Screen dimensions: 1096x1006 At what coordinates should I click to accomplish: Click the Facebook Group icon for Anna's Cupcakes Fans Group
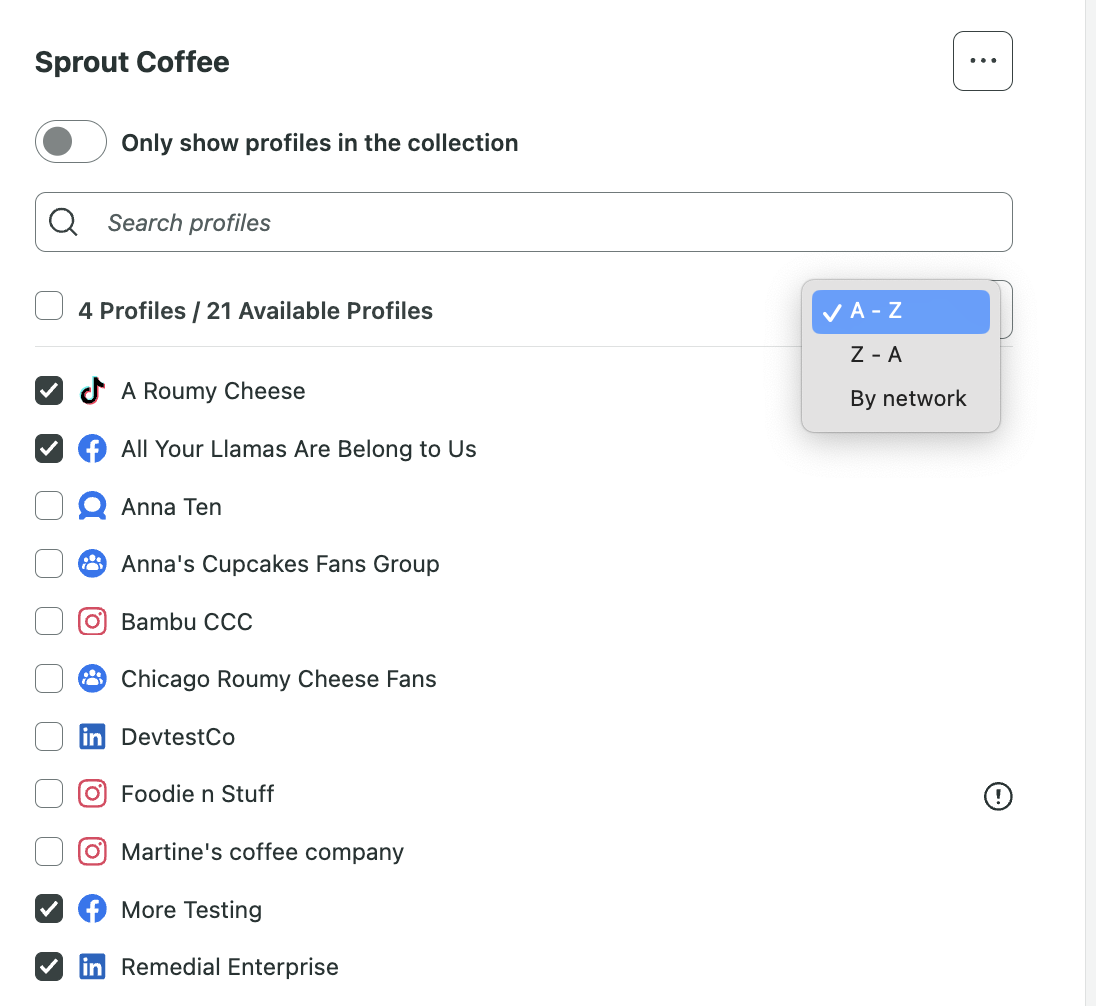click(x=92, y=563)
